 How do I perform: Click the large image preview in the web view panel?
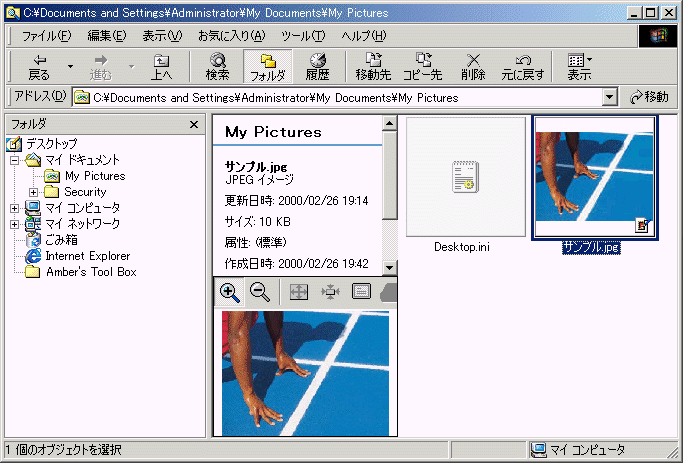click(x=305, y=373)
